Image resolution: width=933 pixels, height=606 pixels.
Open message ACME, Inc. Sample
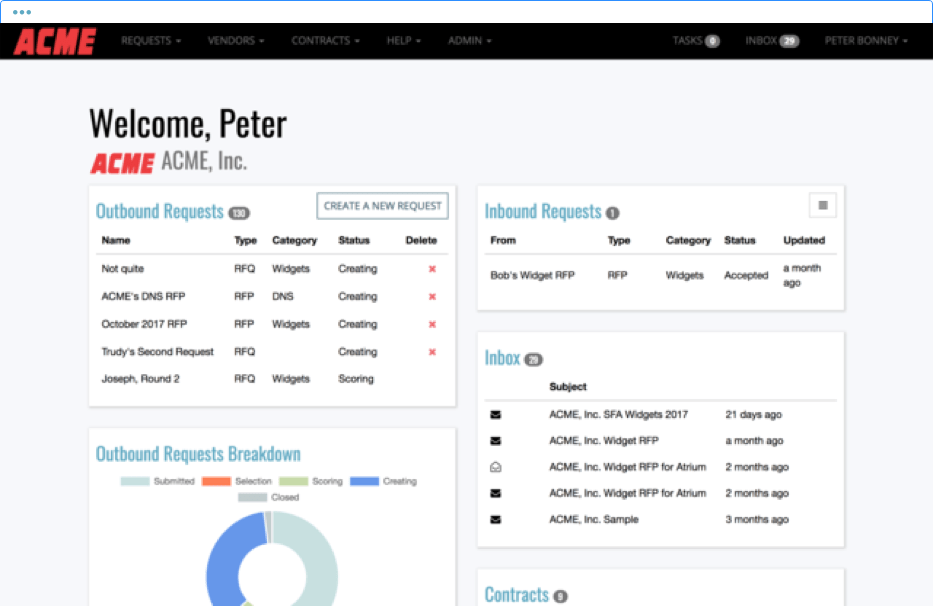(593, 519)
